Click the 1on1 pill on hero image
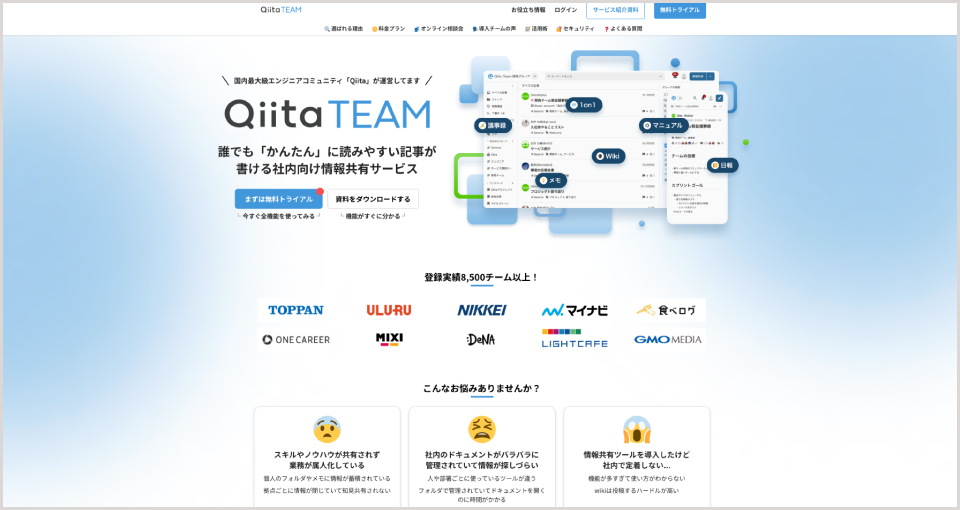This screenshot has width=960, height=510. click(583, 105)
